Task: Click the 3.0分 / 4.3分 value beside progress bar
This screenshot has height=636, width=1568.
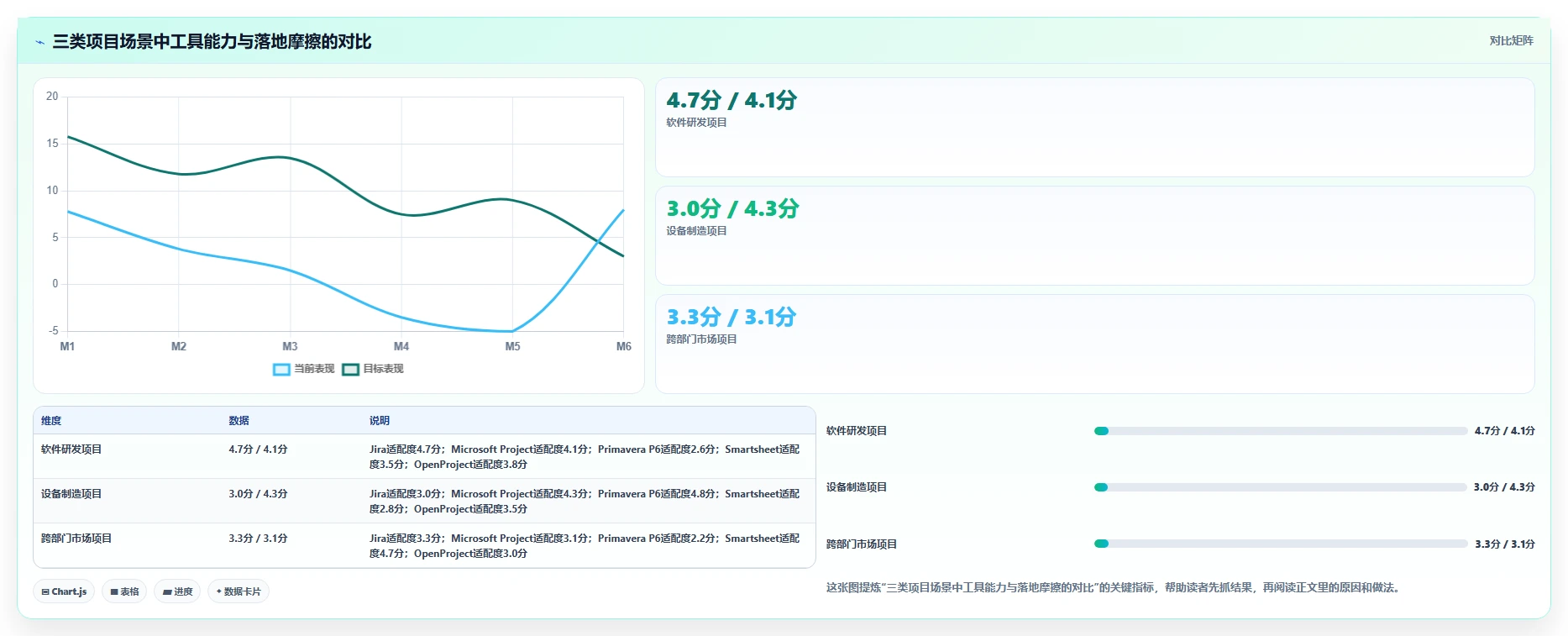Action: point(1504,487)
